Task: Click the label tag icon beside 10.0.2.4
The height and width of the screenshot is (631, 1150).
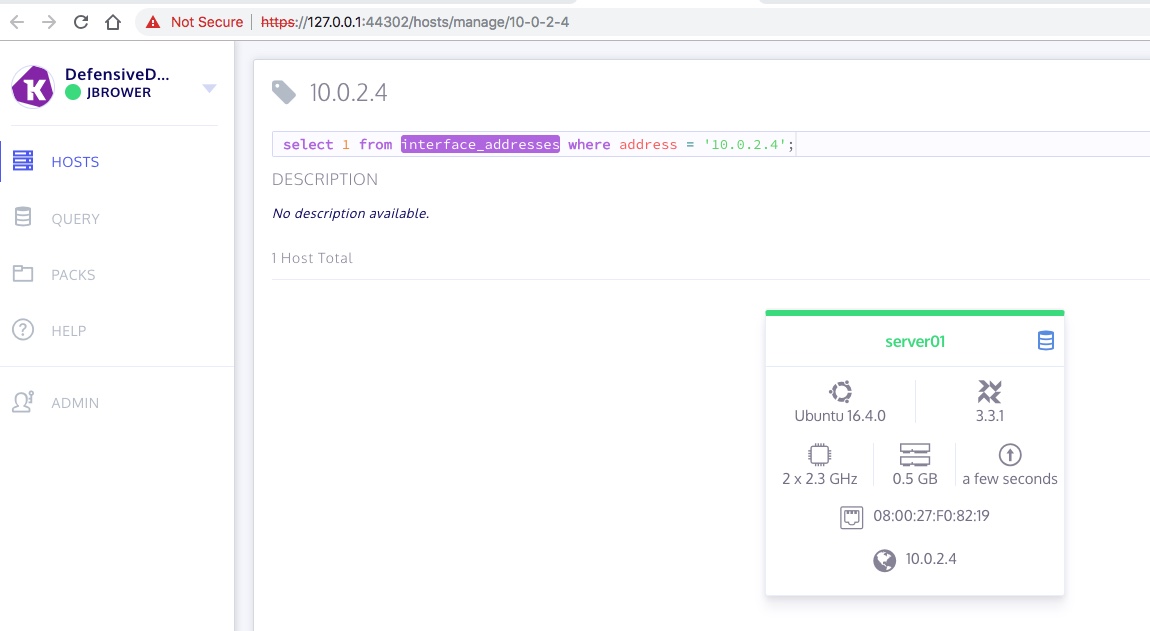Action: (x=285, y=93)
